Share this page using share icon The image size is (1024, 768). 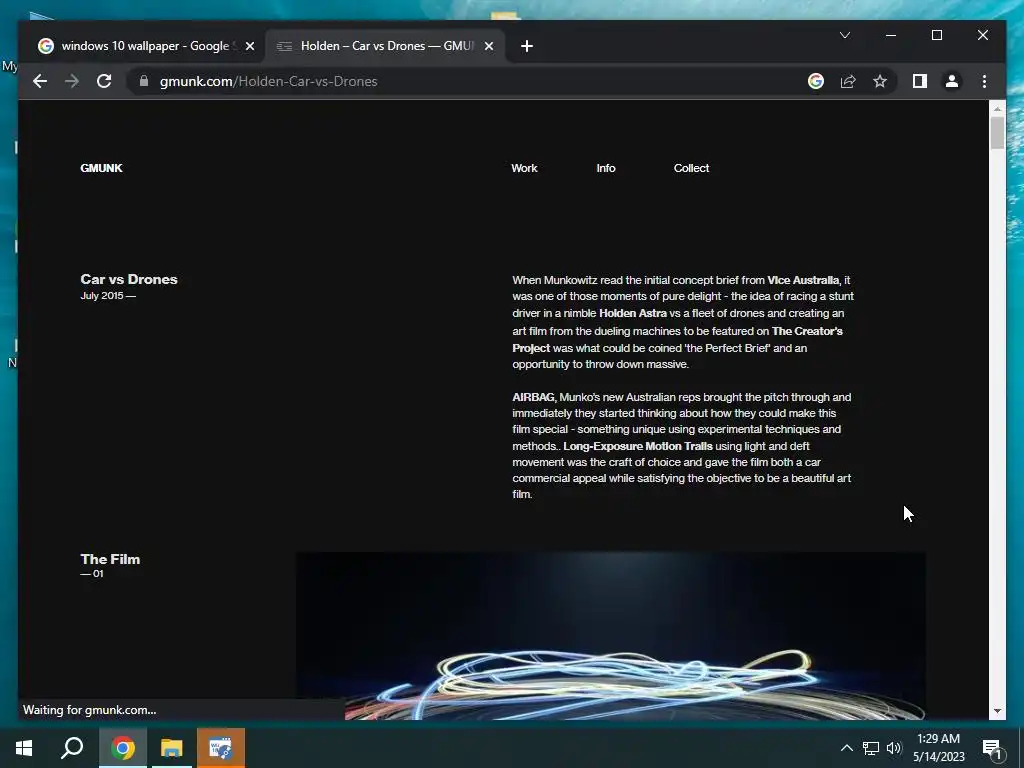(x=848, y=81)
